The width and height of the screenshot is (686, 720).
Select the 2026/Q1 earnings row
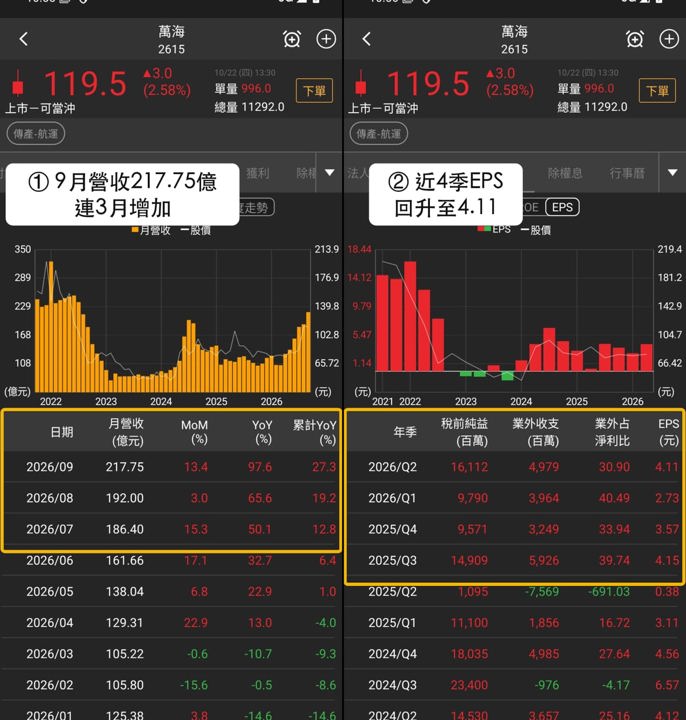coord(514,498)
